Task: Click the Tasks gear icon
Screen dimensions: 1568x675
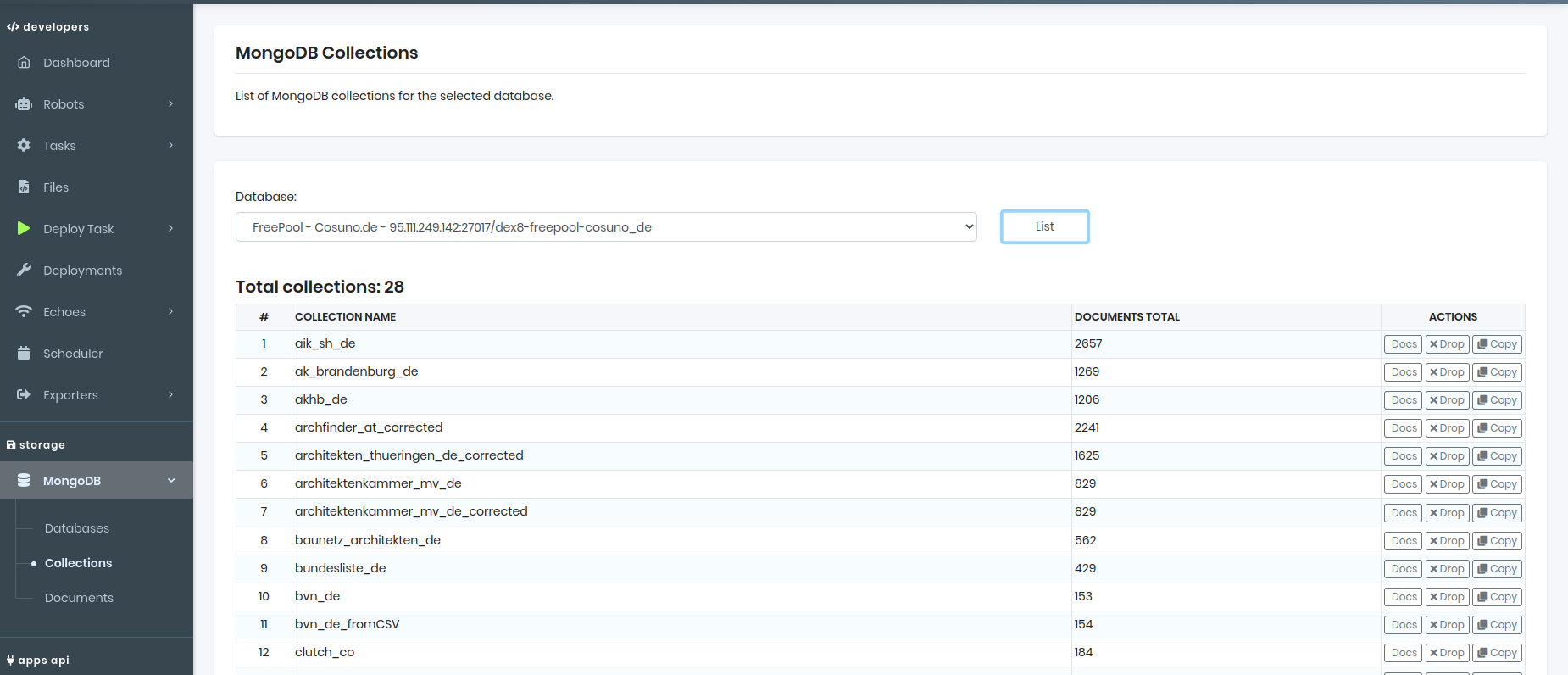Action: (24, 146)
